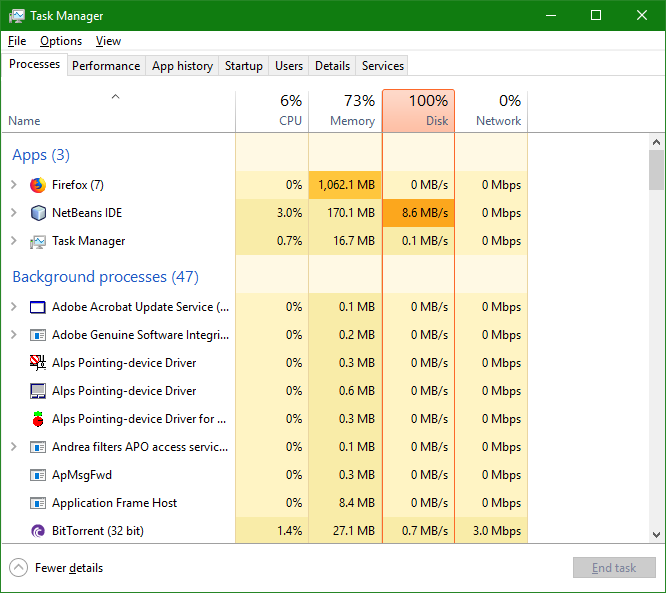Select the Processes tab
666x593 pixels.
(34, 64)
